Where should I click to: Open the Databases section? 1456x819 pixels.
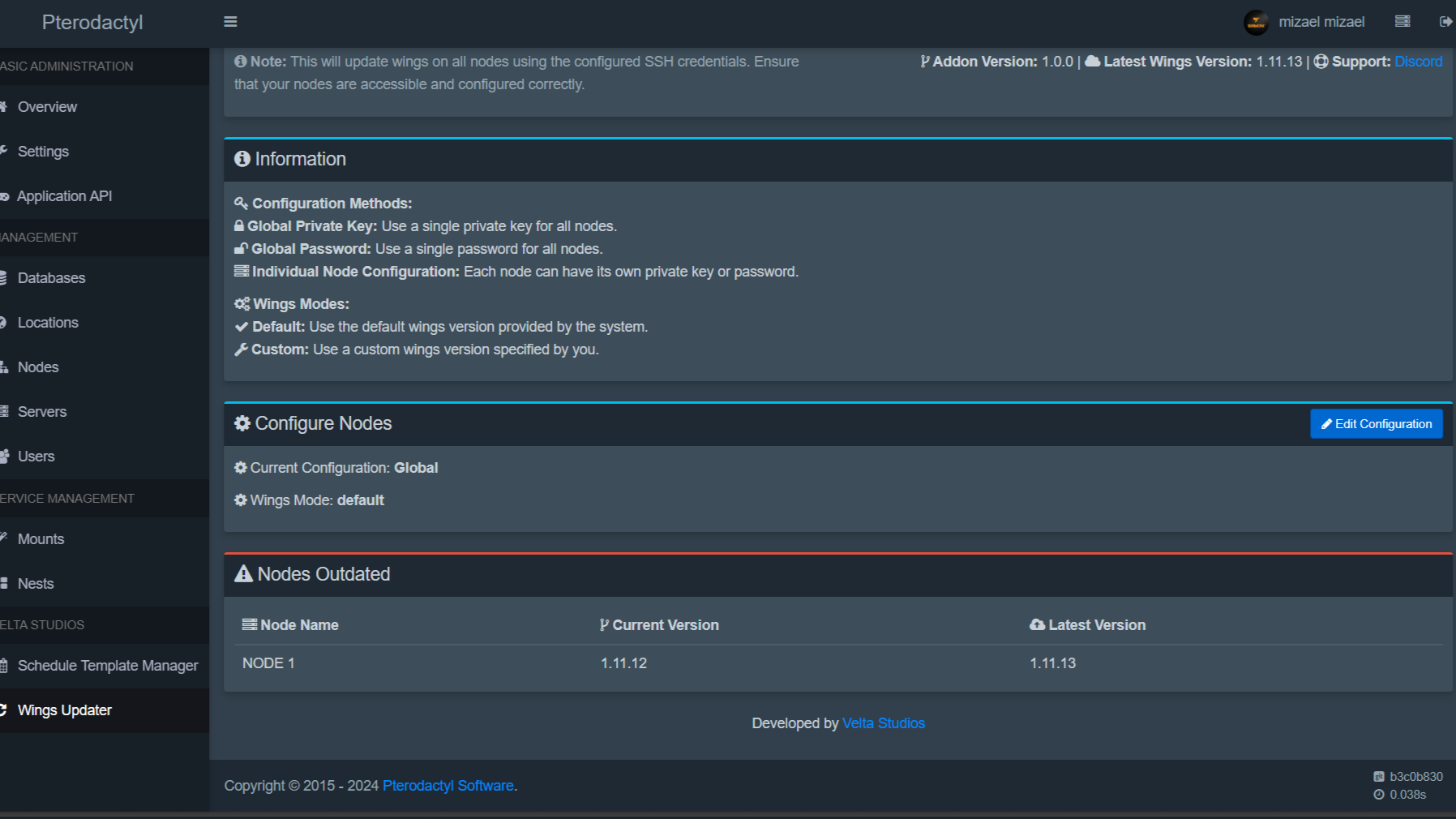pos(51,278)
